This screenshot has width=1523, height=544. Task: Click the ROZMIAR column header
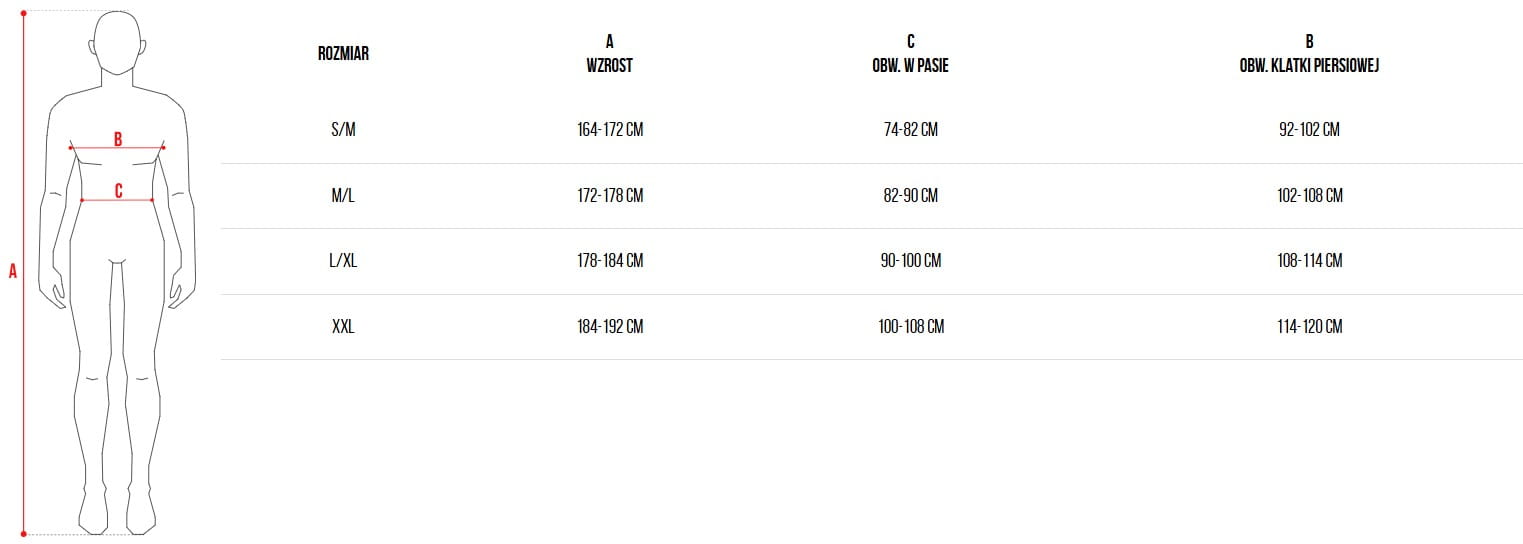coord(343,54)
